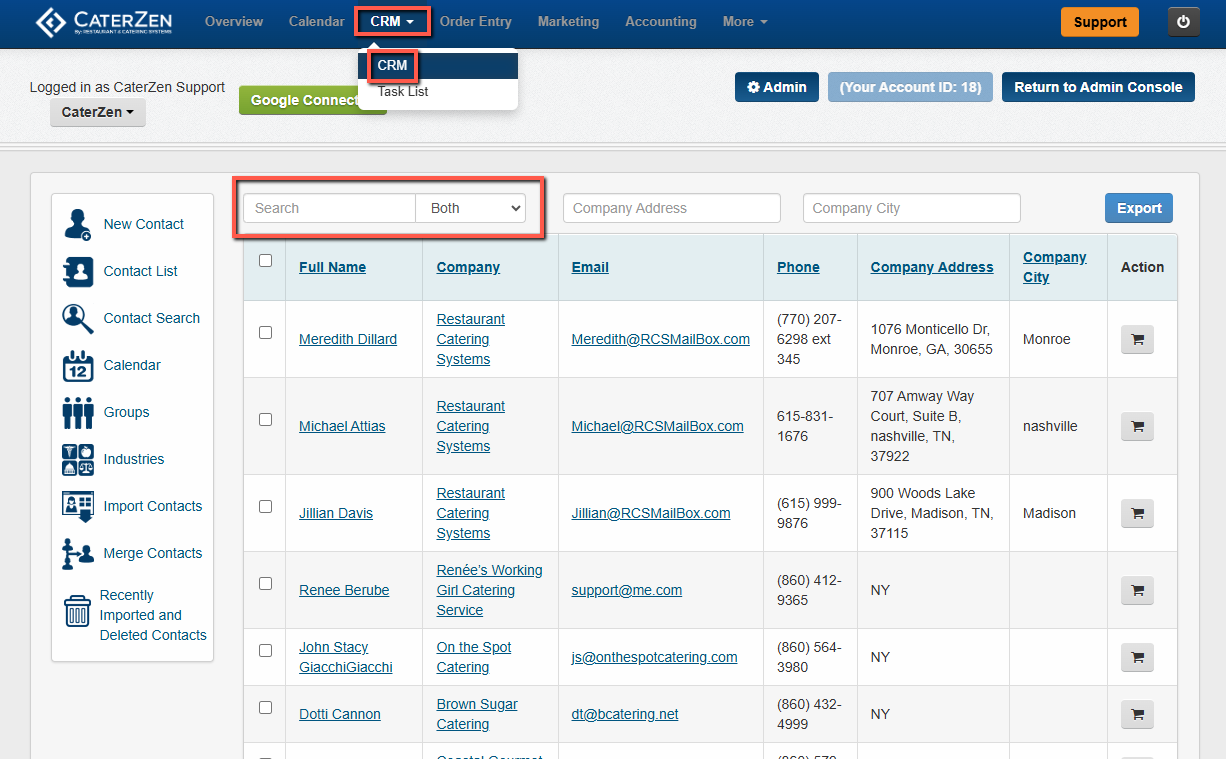Sort by the Phone column header
Viewport: 1226px width, 759px height.
point(798,267)
